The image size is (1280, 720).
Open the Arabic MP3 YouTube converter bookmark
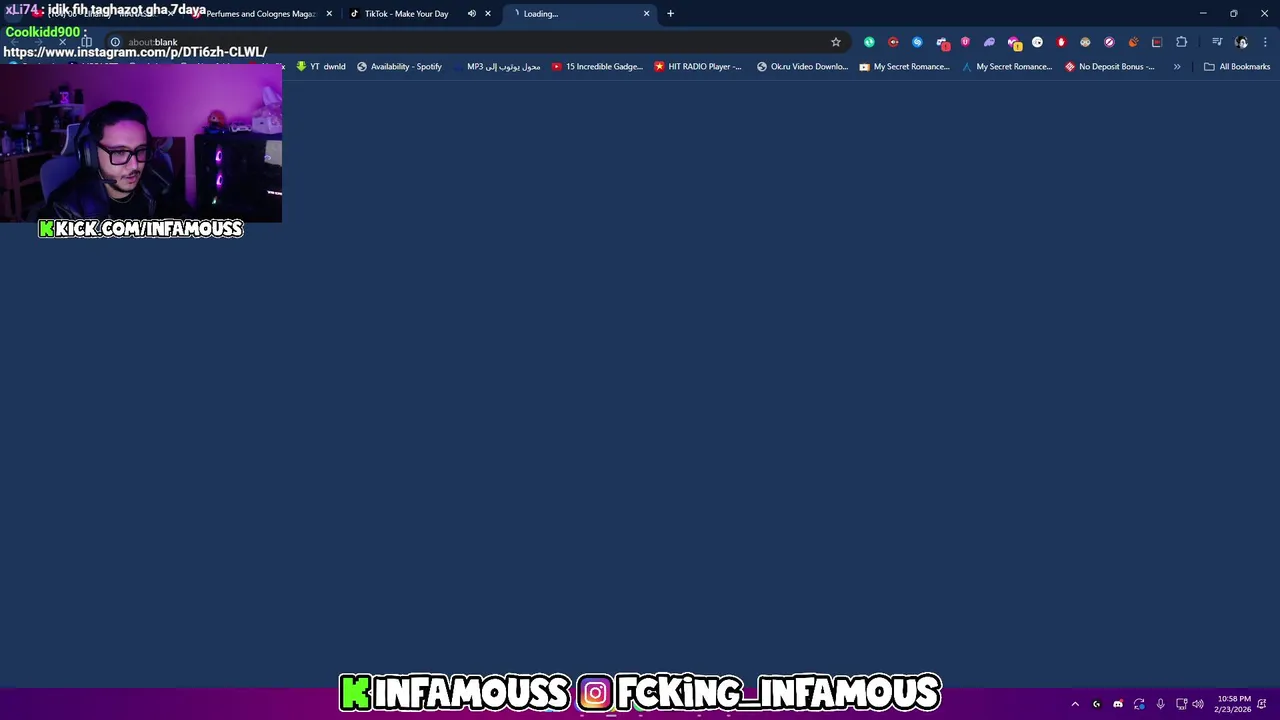point(496,67)
